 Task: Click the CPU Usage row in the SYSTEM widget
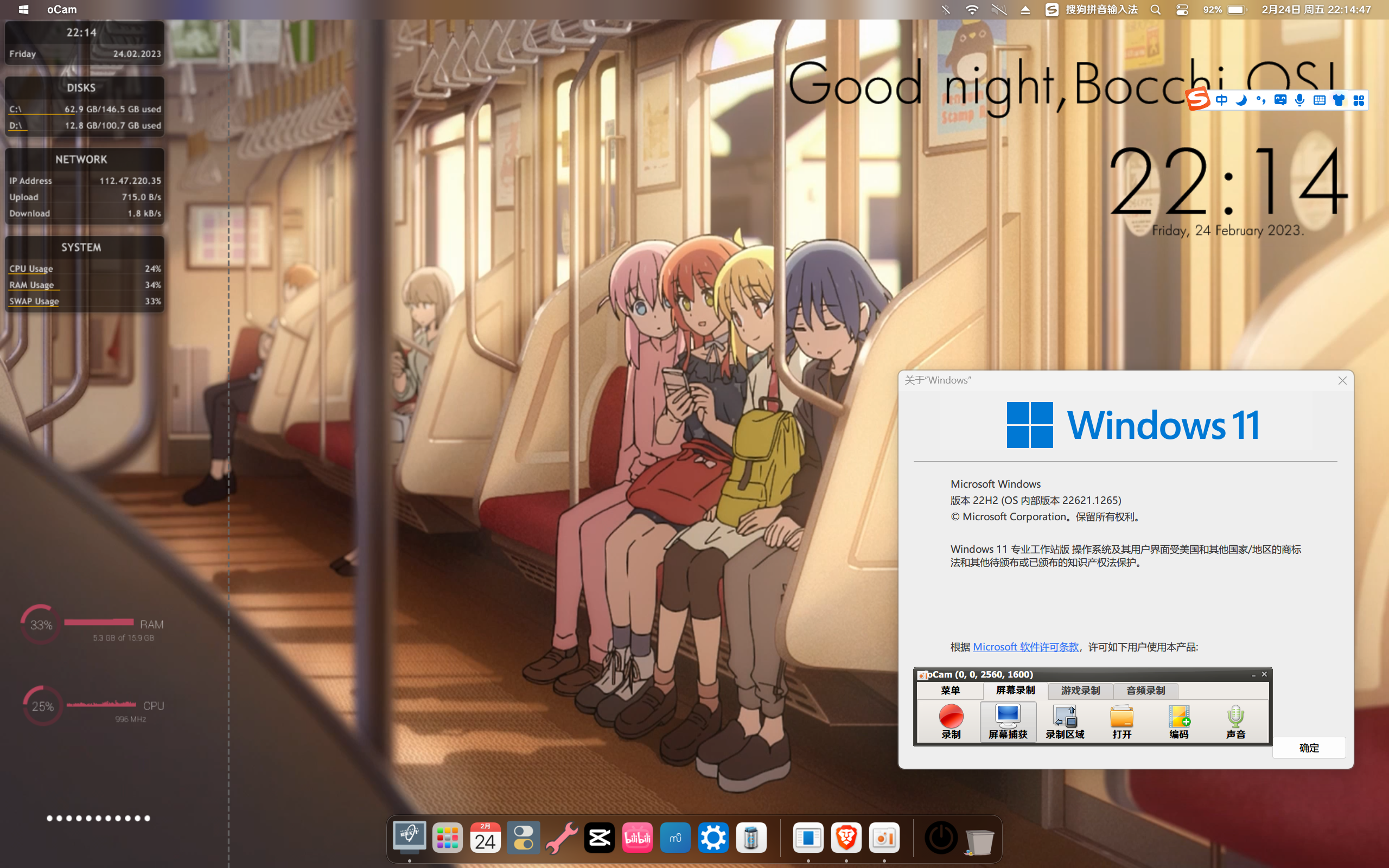tap(85, 268)
